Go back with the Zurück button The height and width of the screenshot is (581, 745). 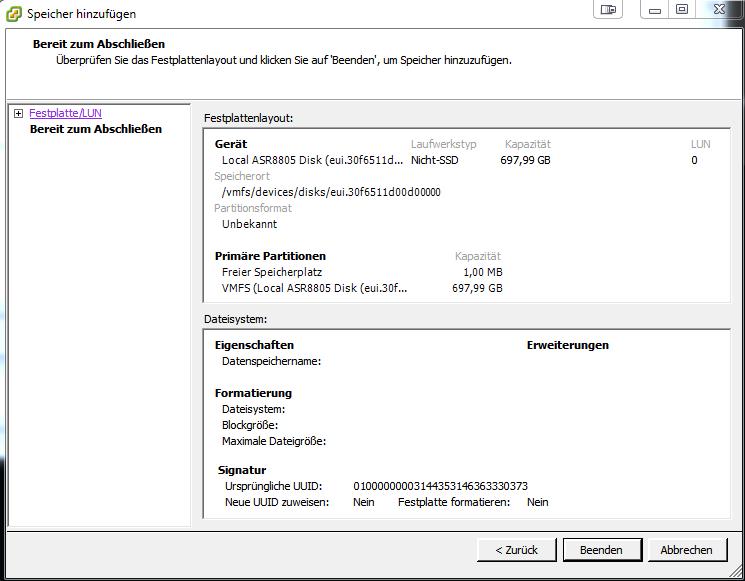[x=516, y=550]
